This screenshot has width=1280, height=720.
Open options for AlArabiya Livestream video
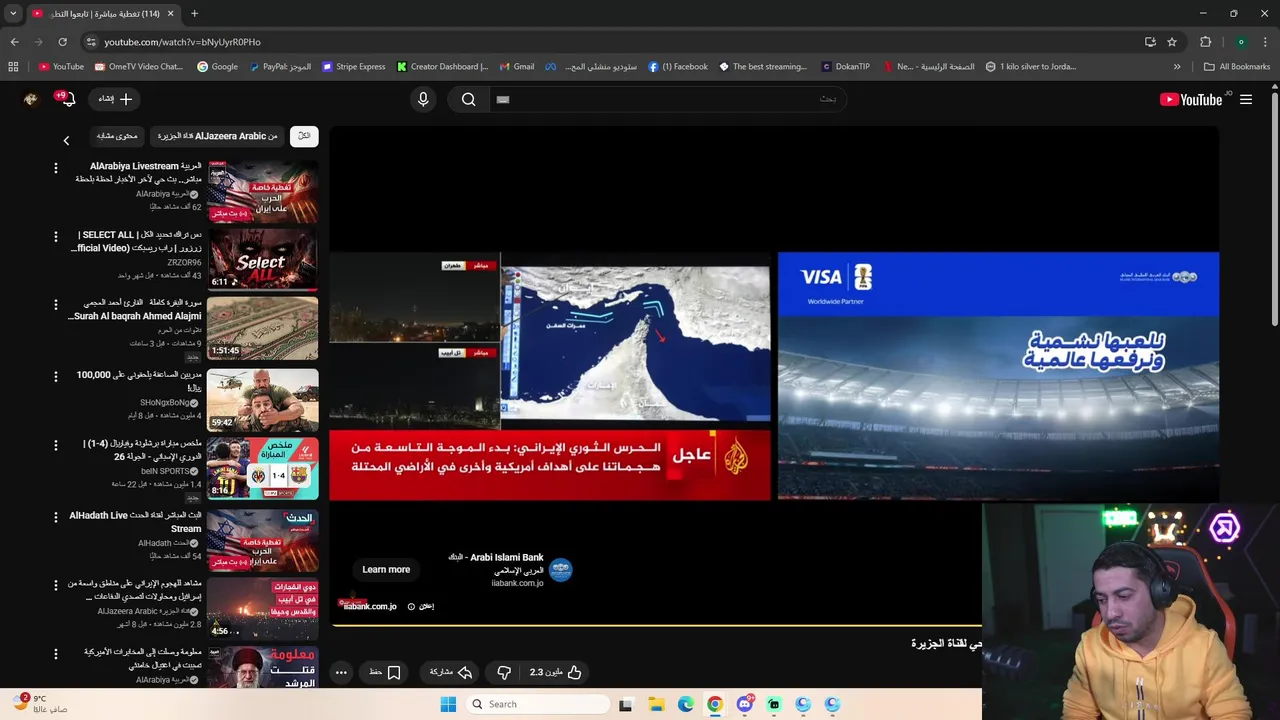click(x=56, y=167)
